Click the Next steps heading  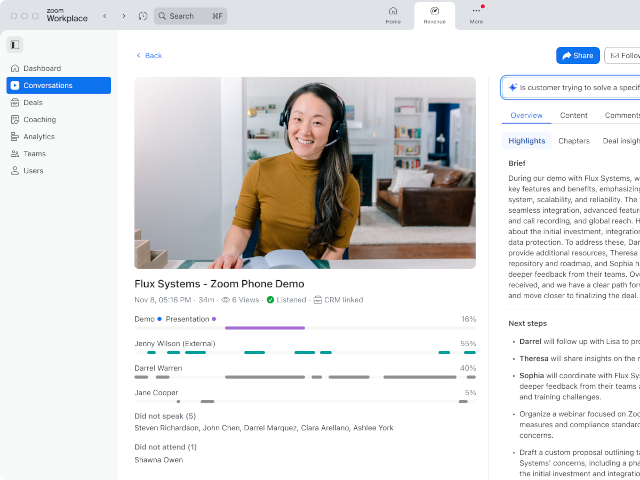527,323
